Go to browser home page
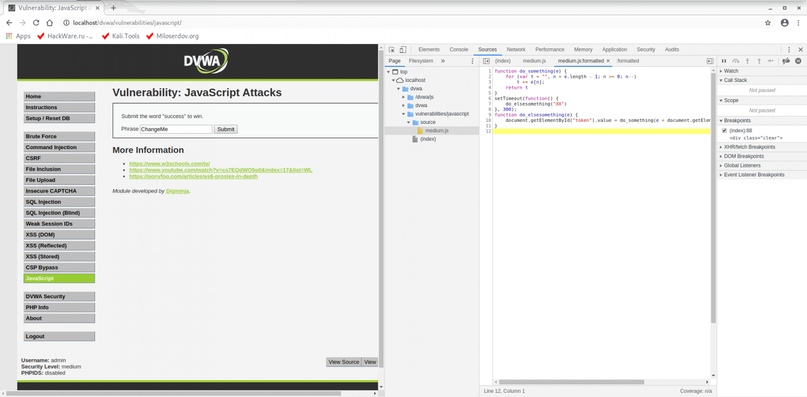 (49, 23)
